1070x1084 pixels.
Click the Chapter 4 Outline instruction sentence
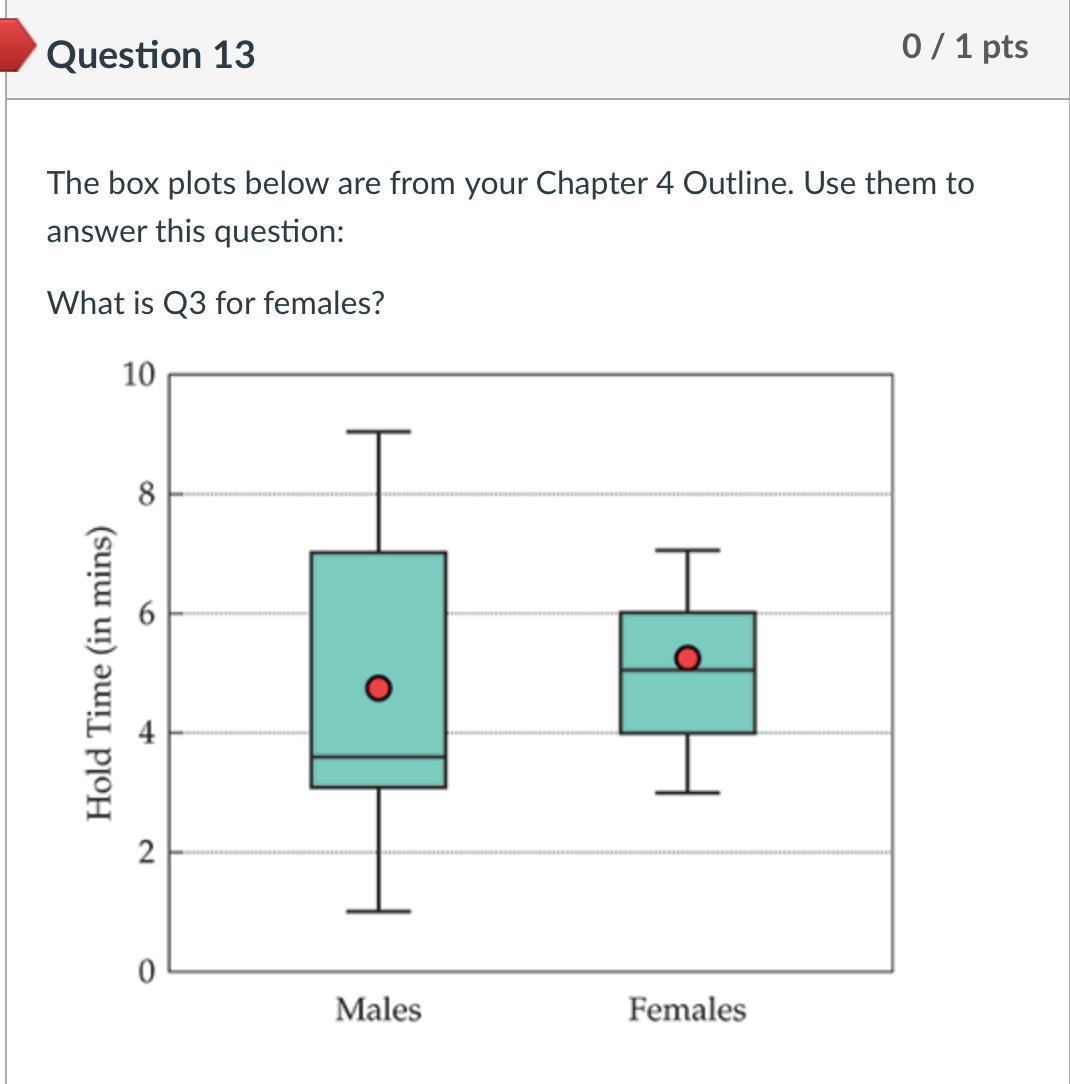(x=510, y=207)
